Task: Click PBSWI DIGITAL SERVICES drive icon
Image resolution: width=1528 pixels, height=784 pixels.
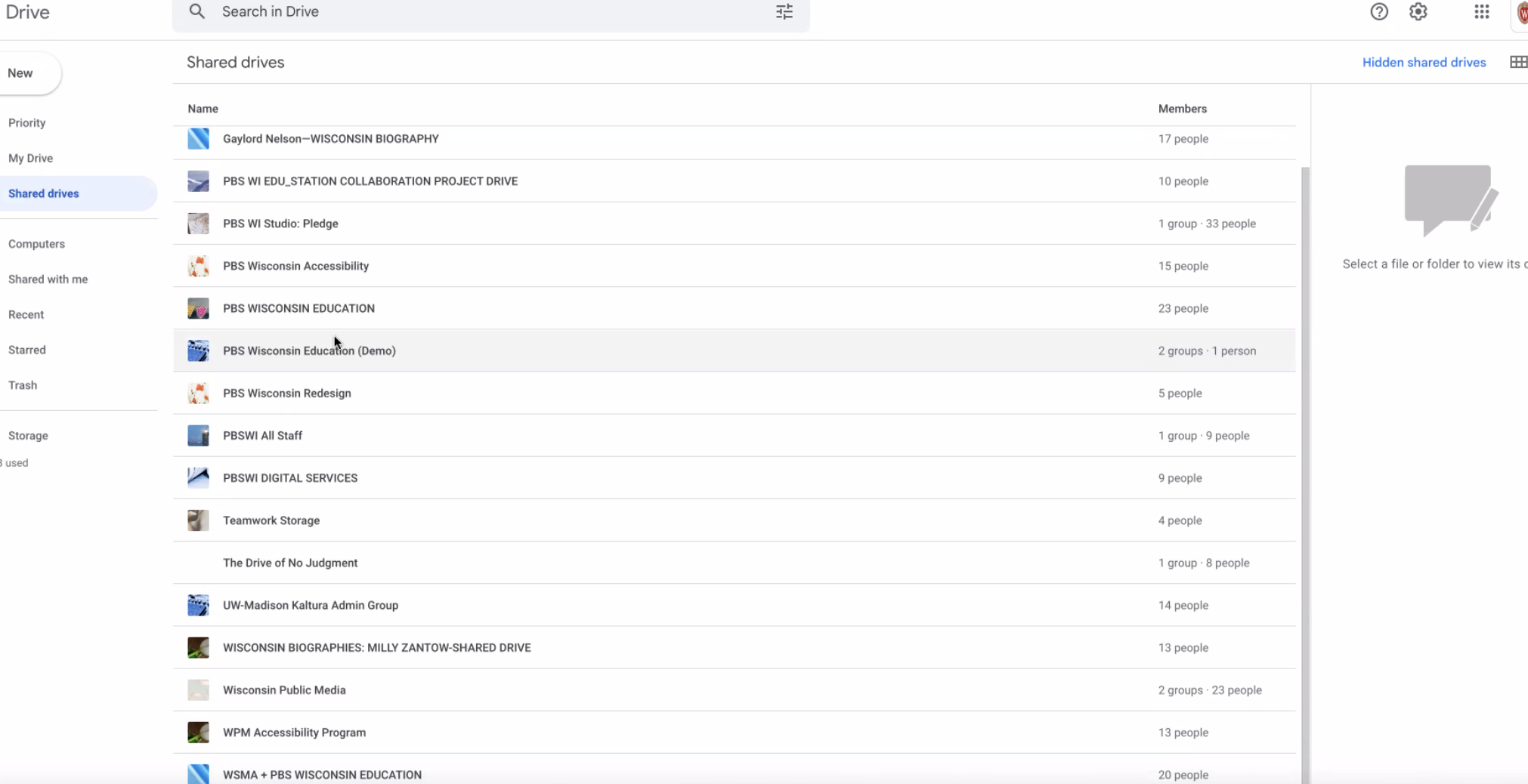Action: (x=198, y=477)
